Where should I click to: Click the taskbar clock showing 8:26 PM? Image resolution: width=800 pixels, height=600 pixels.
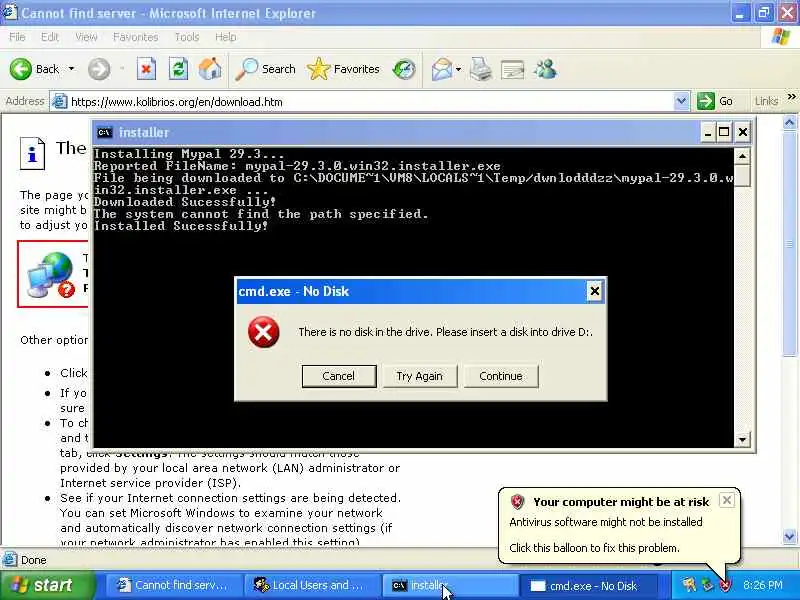point(763,585)
